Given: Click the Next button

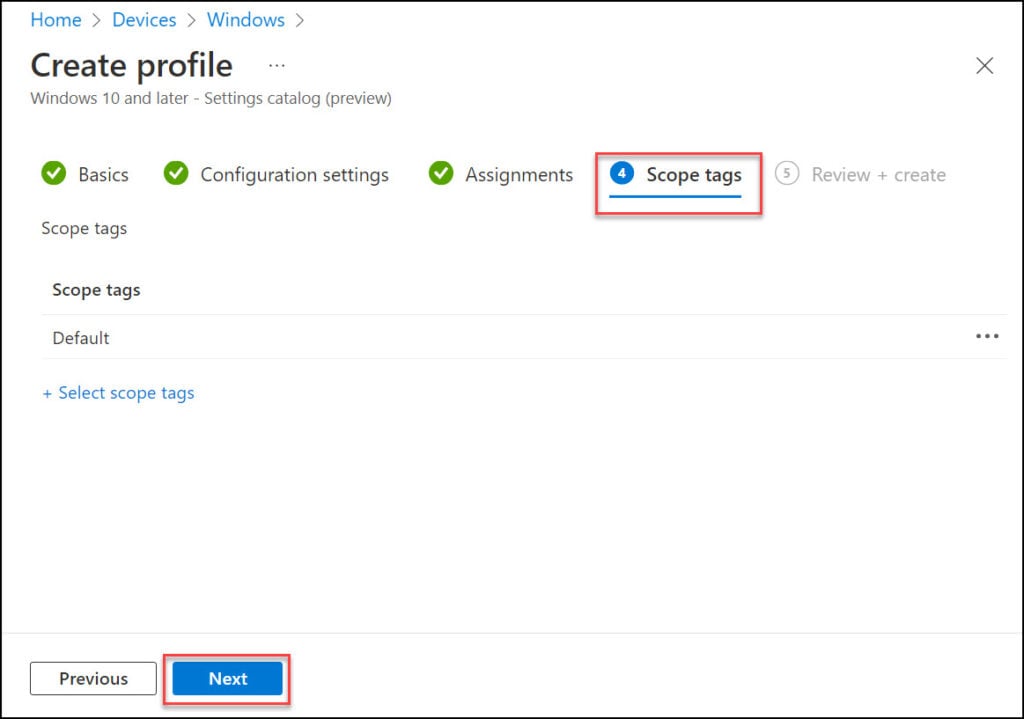Looking at the screenshot, I should tap(227, 679).
